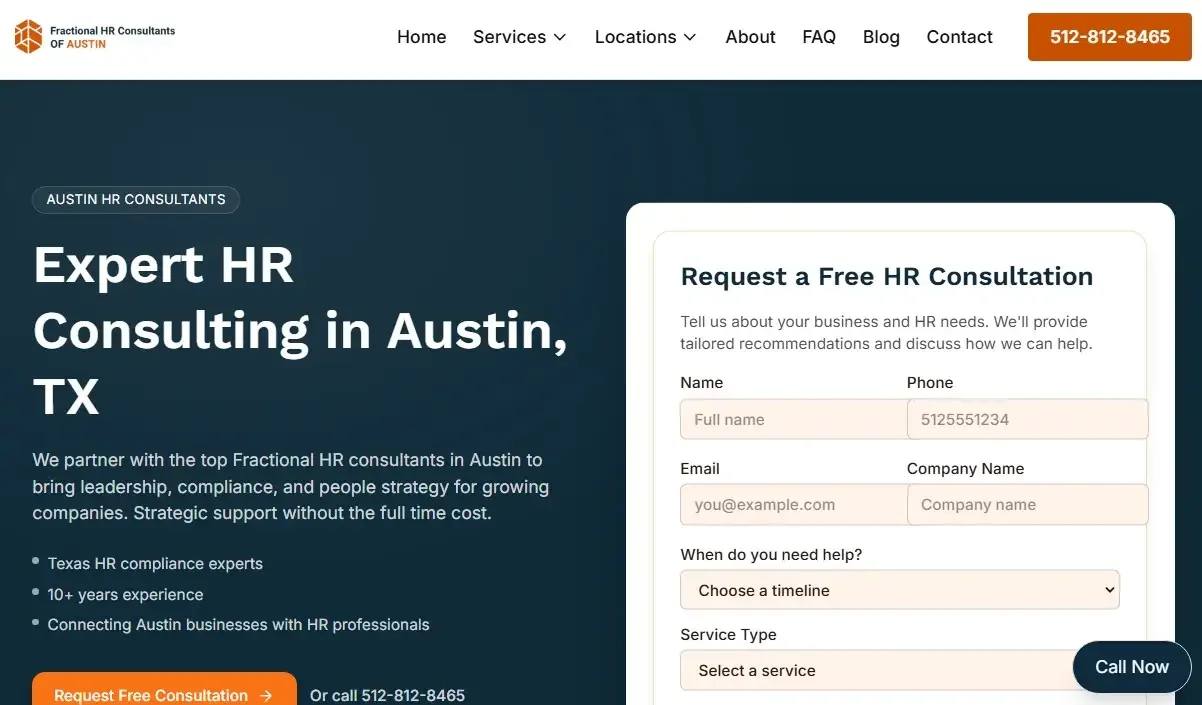Click the Full name input field
The width and height of the screenshot is (1202, 705).
pyautogui.click(x=792, y=419)
